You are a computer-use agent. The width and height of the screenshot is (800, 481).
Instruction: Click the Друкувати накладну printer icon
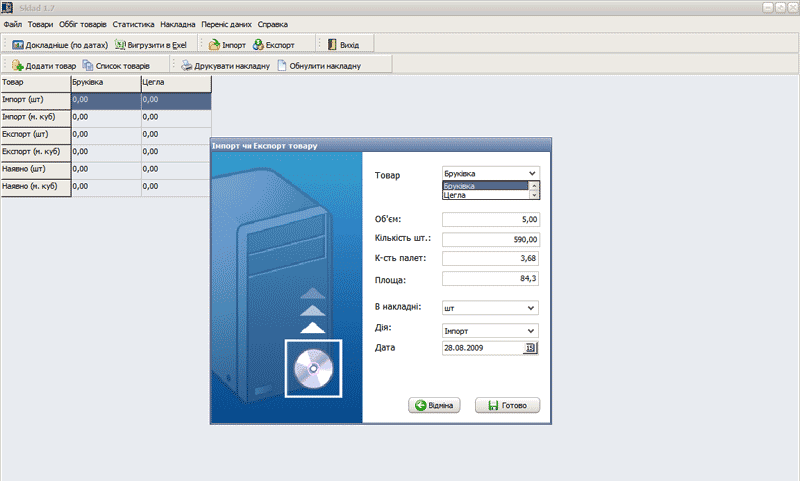186,66
